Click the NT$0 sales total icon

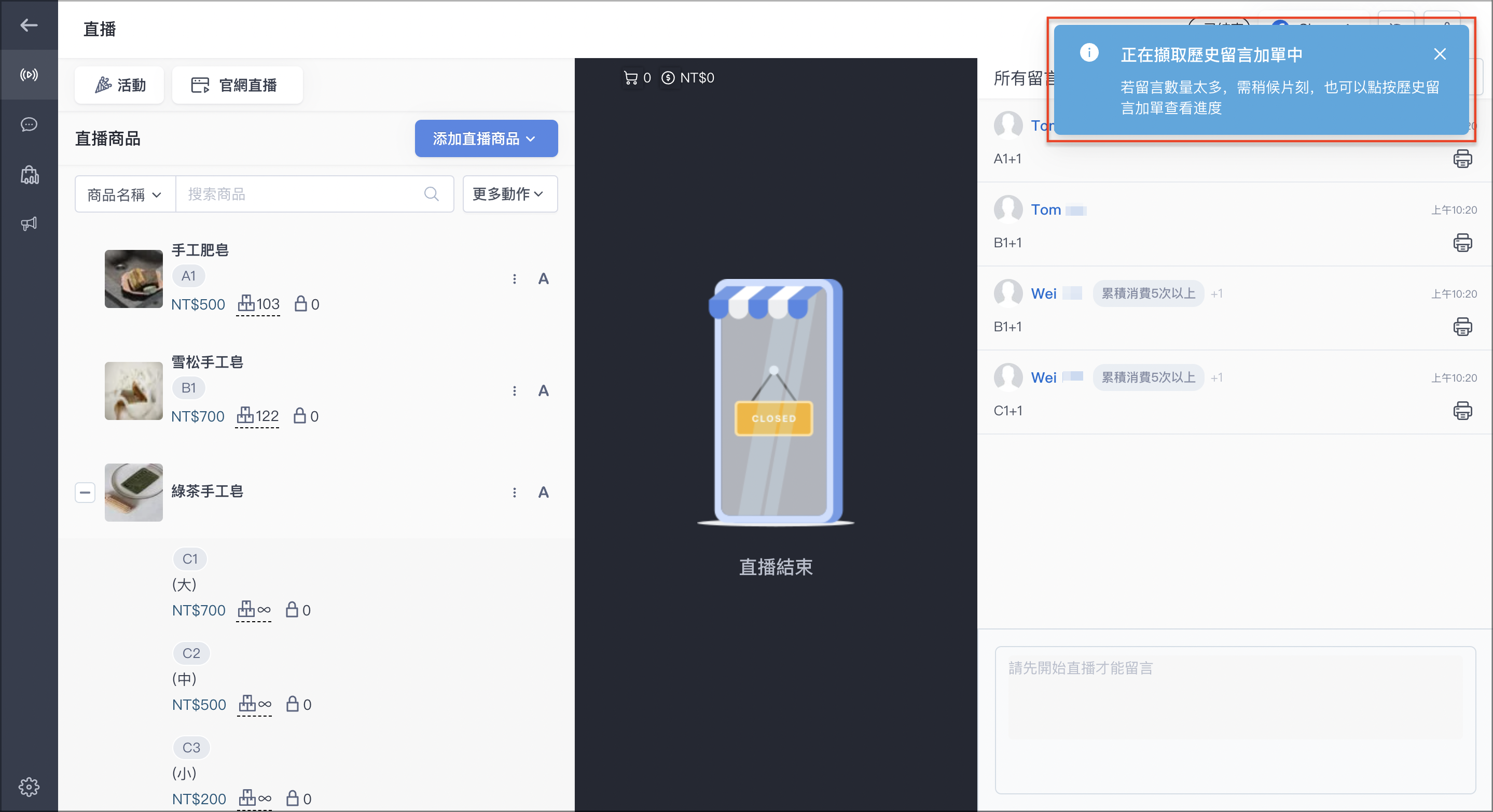tap(668, 78)
